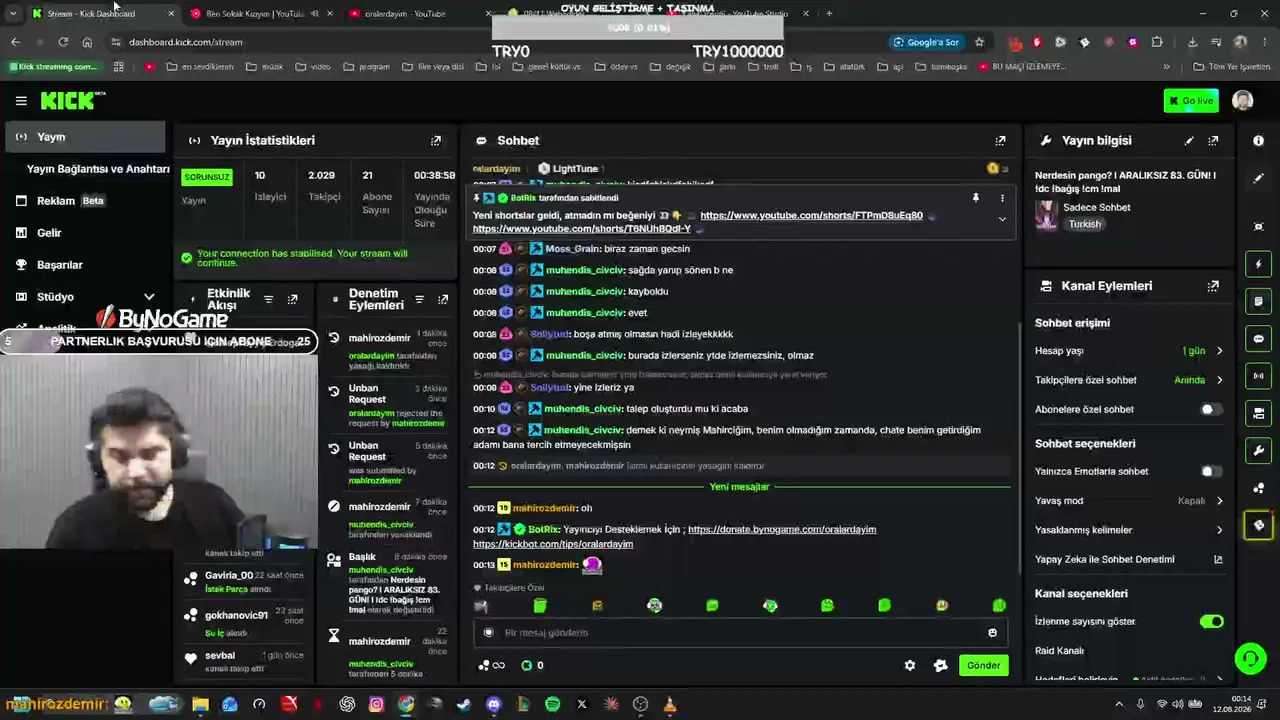
Task: Click the chat bubble sidebar icon
Action: pos(1259,339)
